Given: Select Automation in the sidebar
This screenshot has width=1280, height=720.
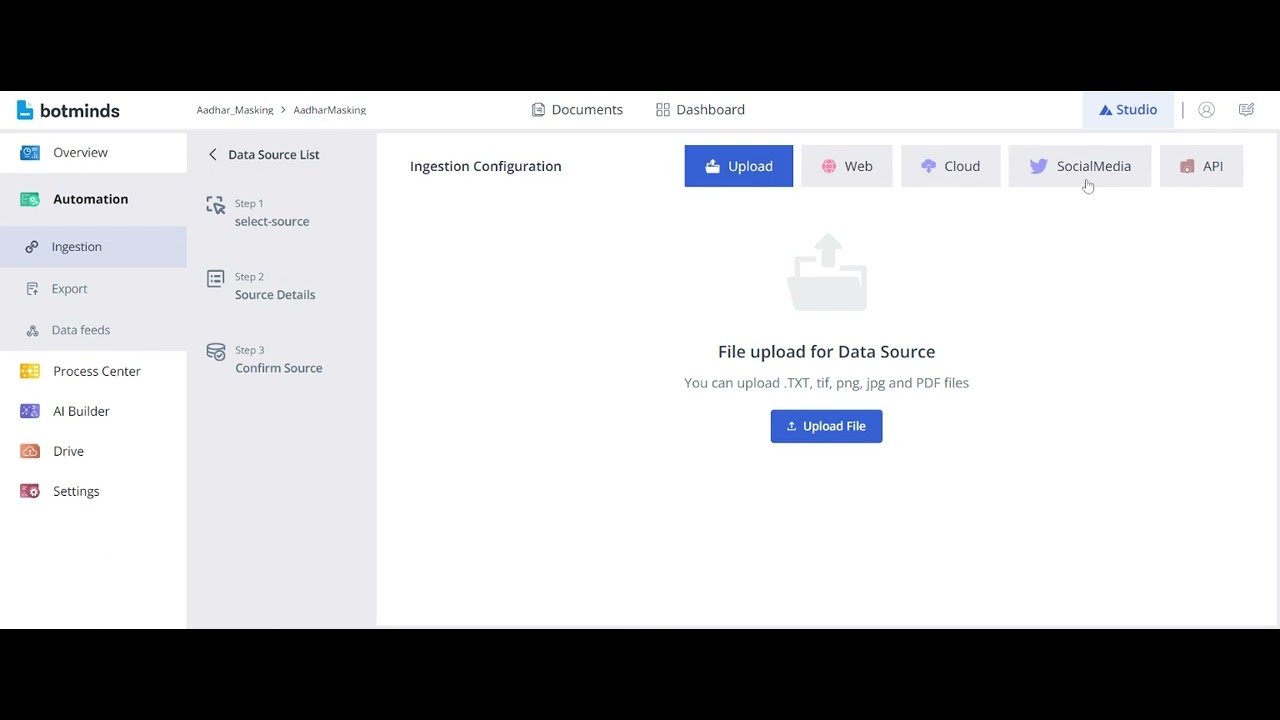Looking at the screenshot, I should [93, 199].
